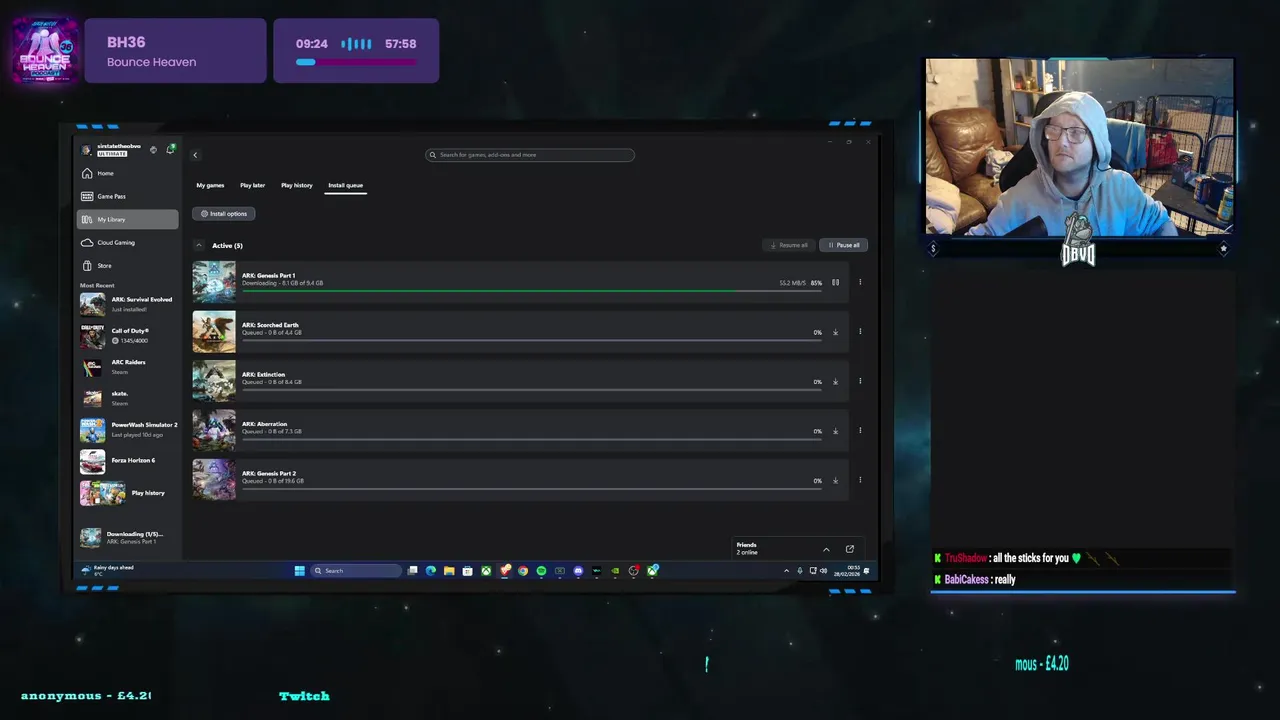Image resolution: width=1280 pixels, height=720 pixels.
Task: Open Forza Horizon 6 in Most Recent
Action: point(128,461)
